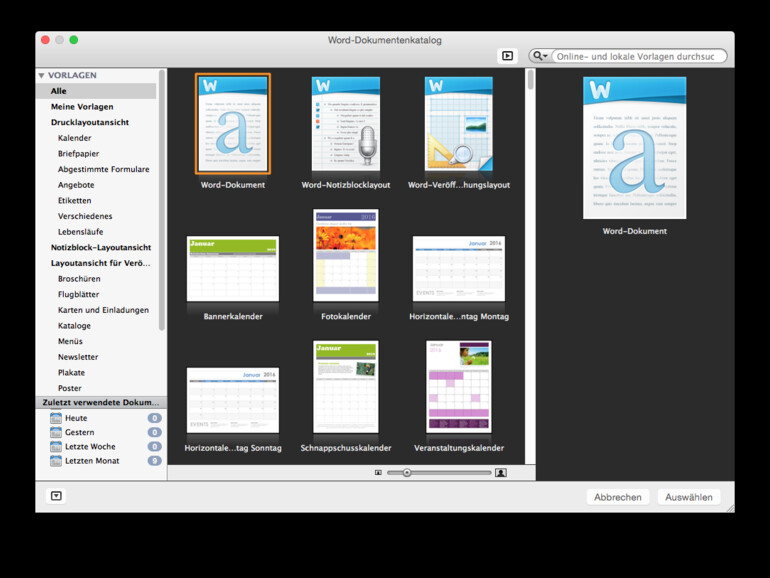The height and width of the screenshot is (578, 770).
Task: Click the sidebar category scrollbar
Action: click(162, 200)
